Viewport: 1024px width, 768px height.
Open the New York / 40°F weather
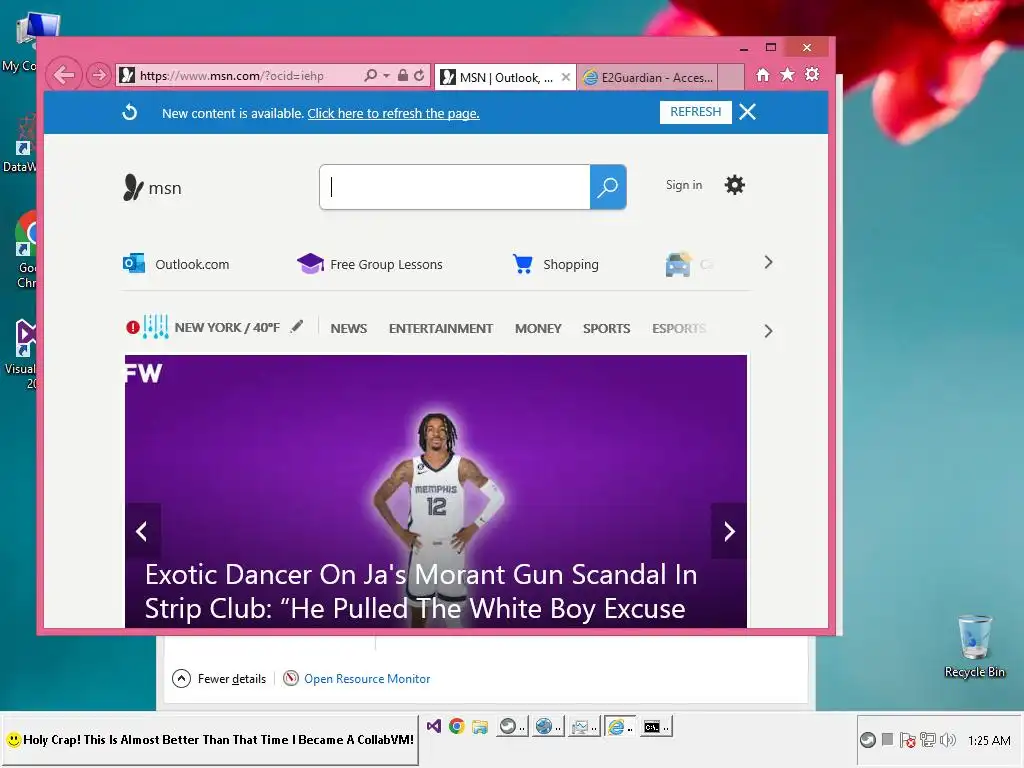227,327
